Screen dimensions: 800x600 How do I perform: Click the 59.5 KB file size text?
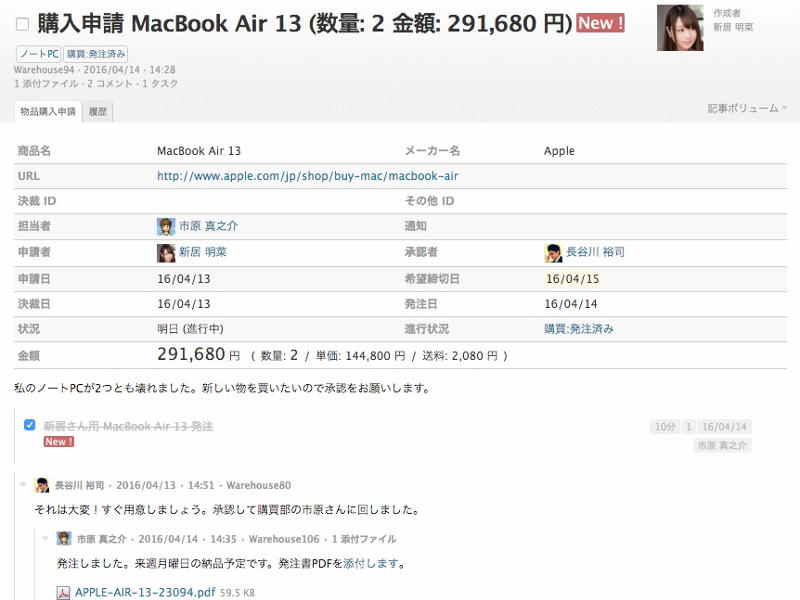(x=237, y=593)
